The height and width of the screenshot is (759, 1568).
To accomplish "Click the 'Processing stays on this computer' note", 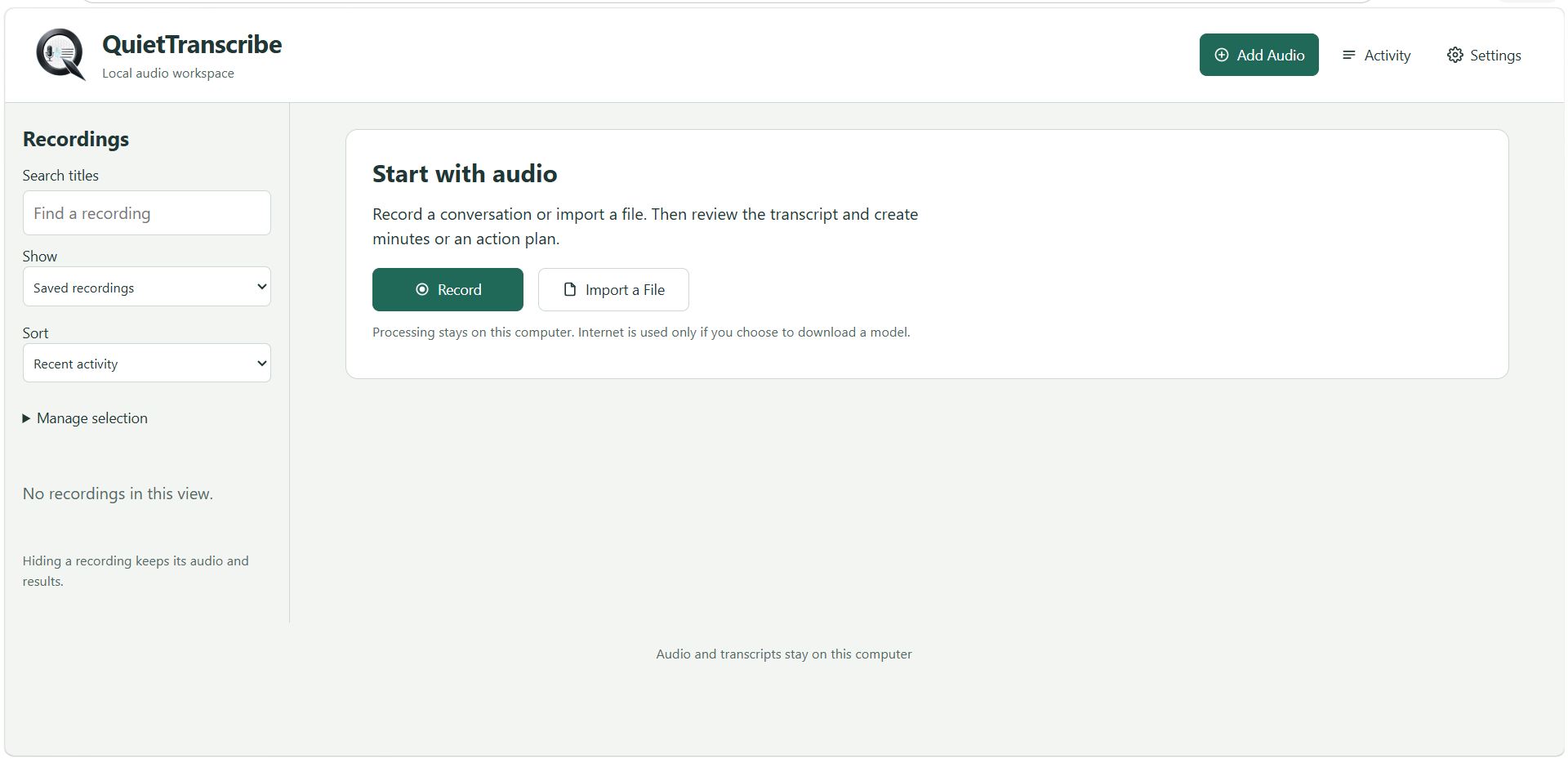I will [x=641, y=332].
